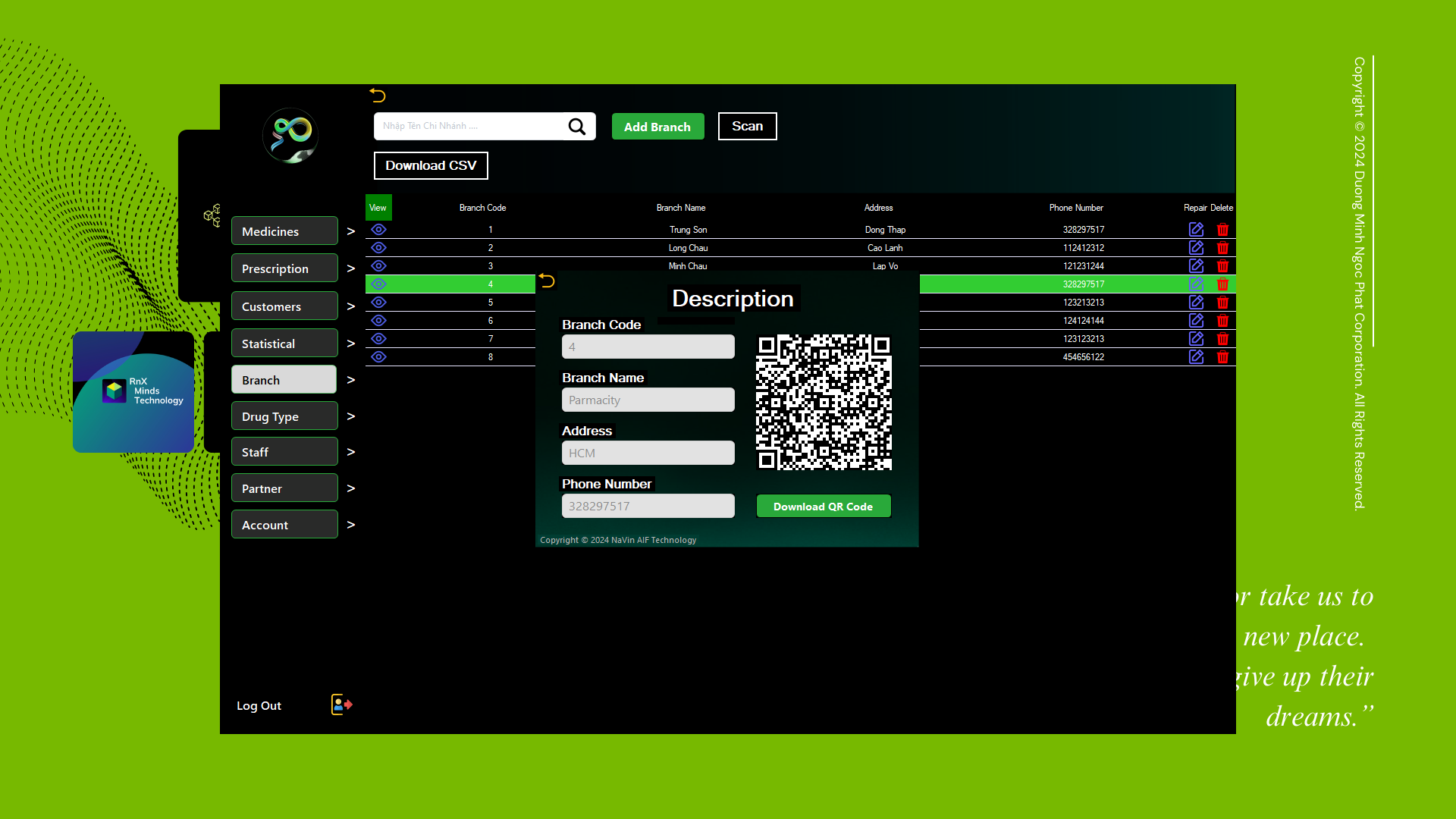Expand the Account submenu chevron
This screenshot has height=819, width=1456.
pos(350,525)
